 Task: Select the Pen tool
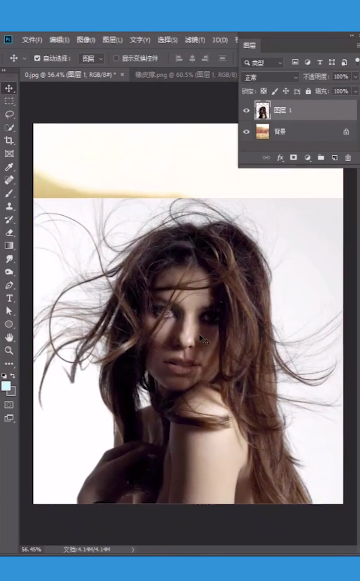[x=9, y=285]
